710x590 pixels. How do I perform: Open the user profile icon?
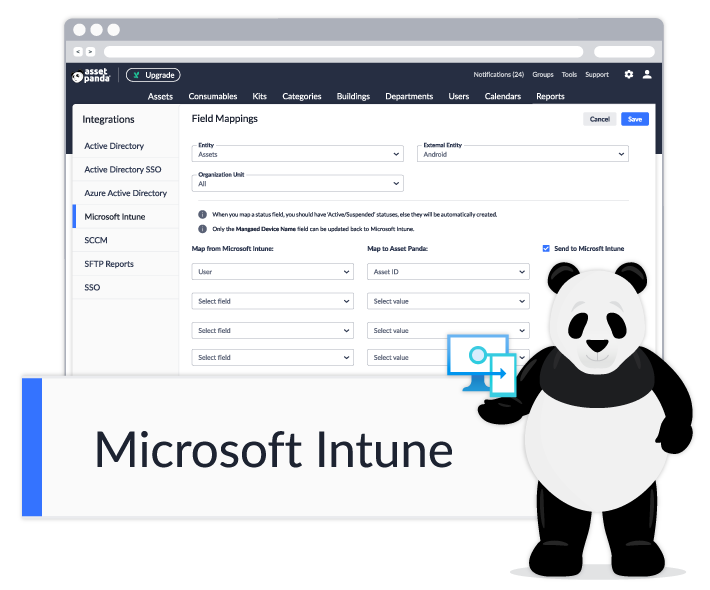[x=647, y=74]
